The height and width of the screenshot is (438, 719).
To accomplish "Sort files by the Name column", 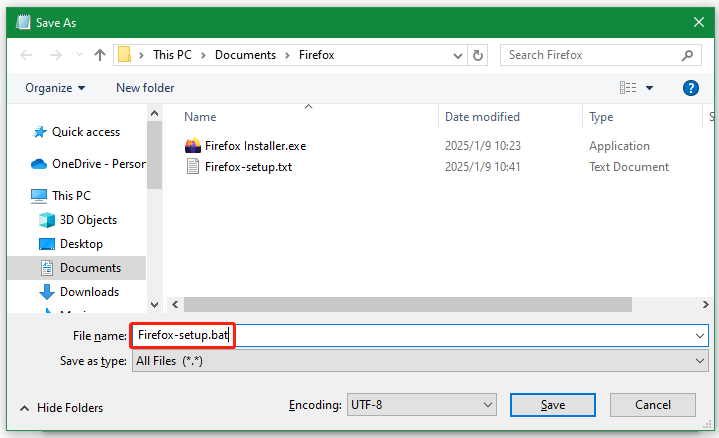I will coord(200,117).
